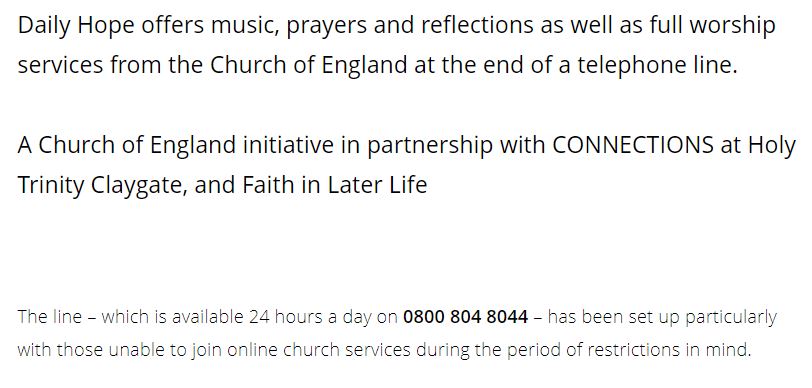Click the bold phone number 0800 804 8044
The height and width of the screenshot is (388, 812).
click(466, 316)
